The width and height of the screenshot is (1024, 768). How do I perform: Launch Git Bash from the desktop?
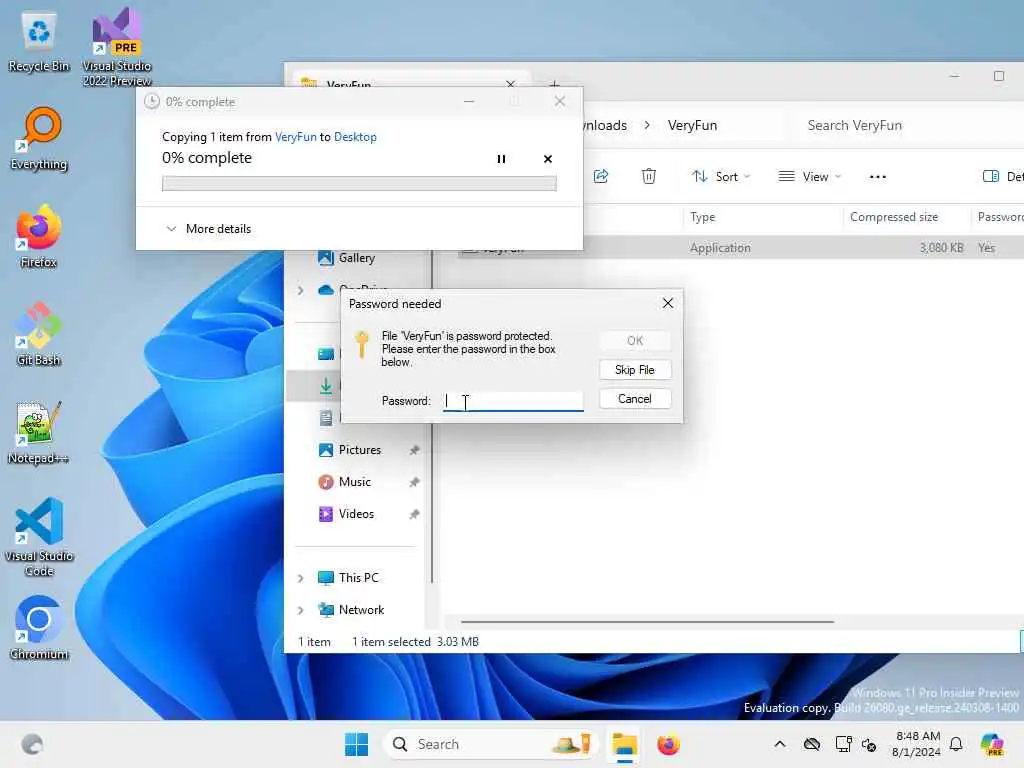coord(39,334)
